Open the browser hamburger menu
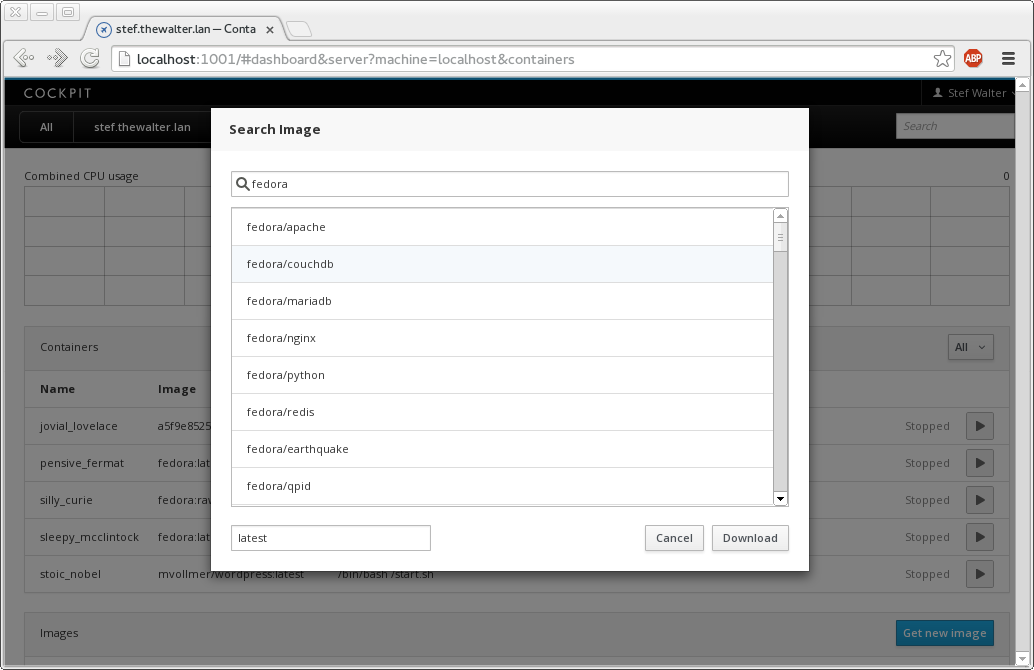Viewport: 1034px width, 670px height. coord(1008,59)
